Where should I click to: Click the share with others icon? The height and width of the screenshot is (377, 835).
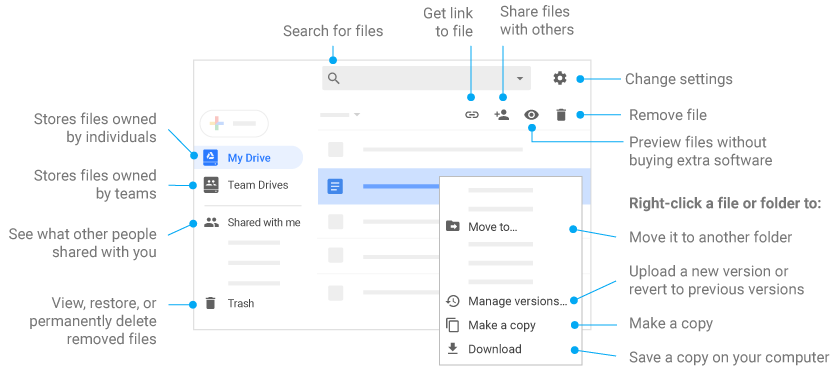coord(502,114)
